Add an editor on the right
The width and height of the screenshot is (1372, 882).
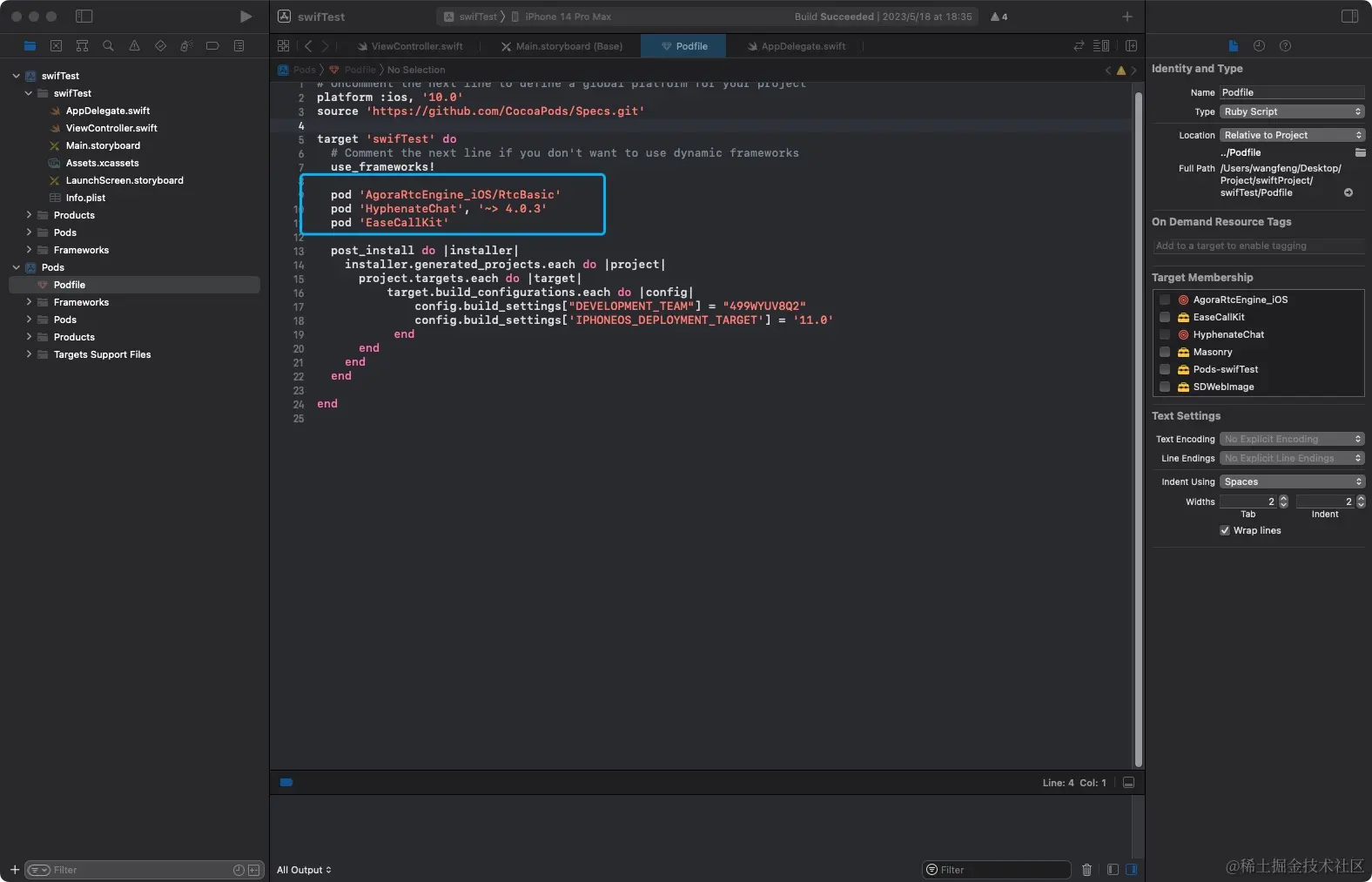coord(1132,46)
